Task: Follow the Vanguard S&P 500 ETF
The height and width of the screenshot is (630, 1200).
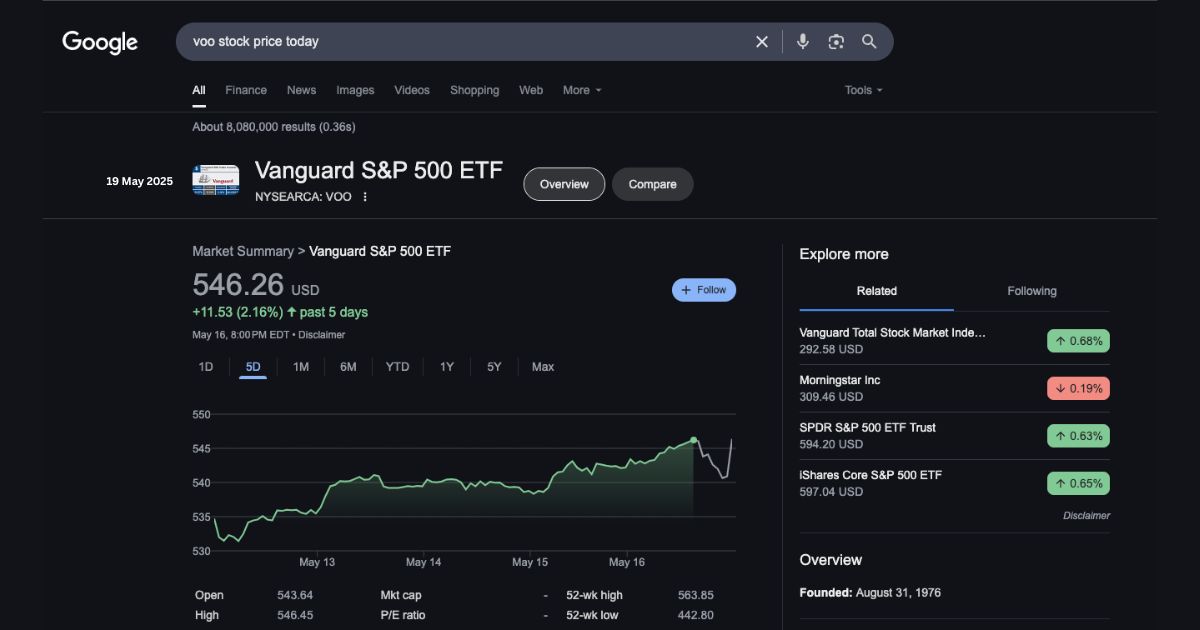Action: pyautogui.click(x=703, y=289)
